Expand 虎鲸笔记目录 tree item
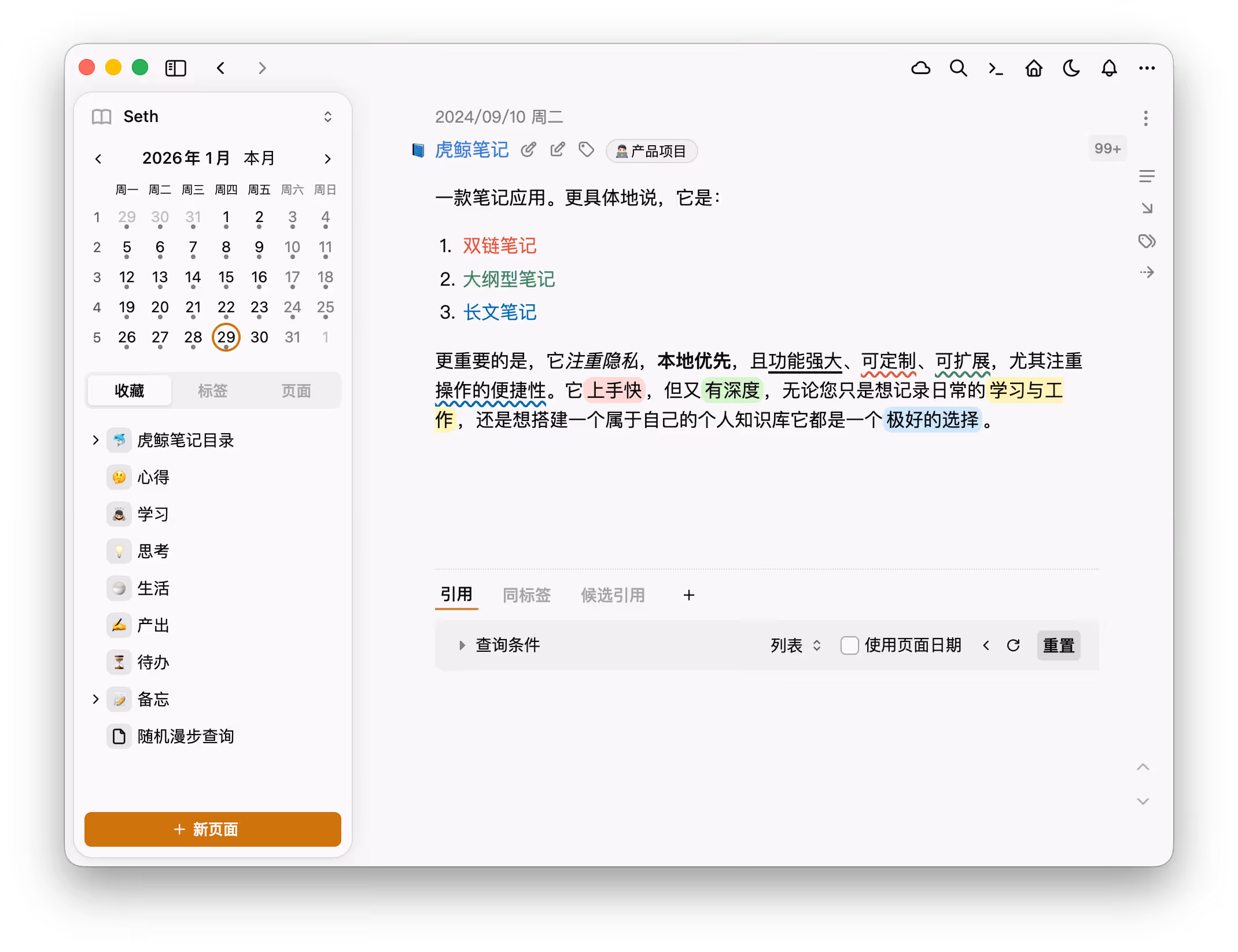Image resolution: width=1238 pixels, height=952 pixels. tap(96, 440)
